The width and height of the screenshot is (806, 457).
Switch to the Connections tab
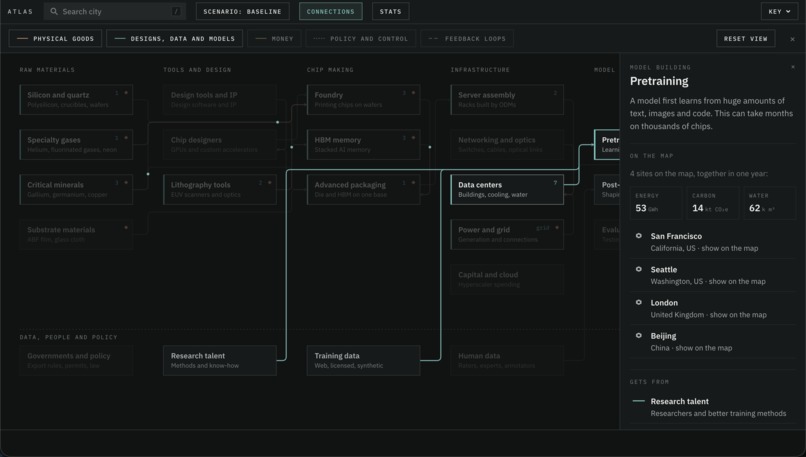331,11
